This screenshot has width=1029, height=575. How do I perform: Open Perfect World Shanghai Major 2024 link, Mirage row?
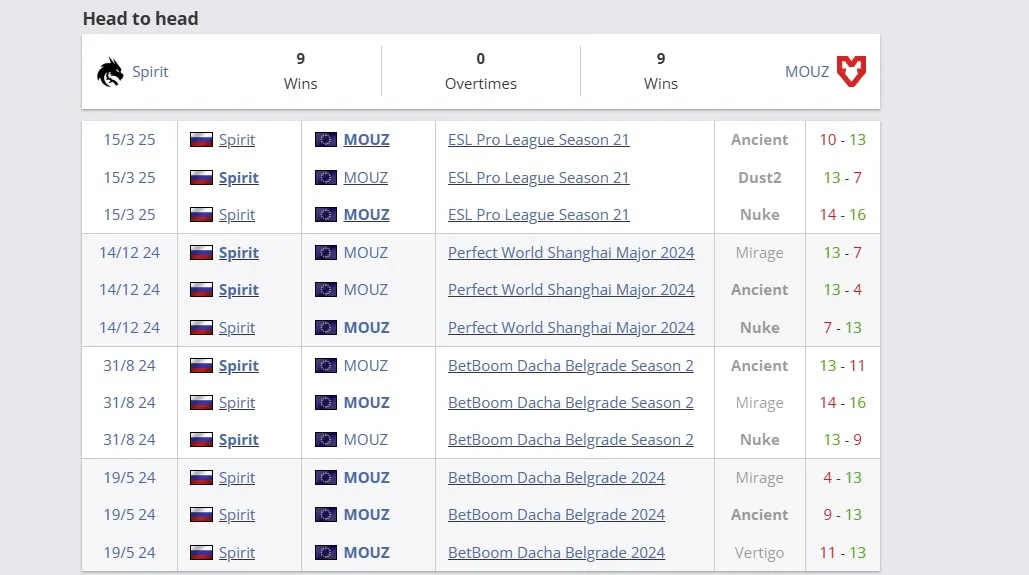[571, 253]
